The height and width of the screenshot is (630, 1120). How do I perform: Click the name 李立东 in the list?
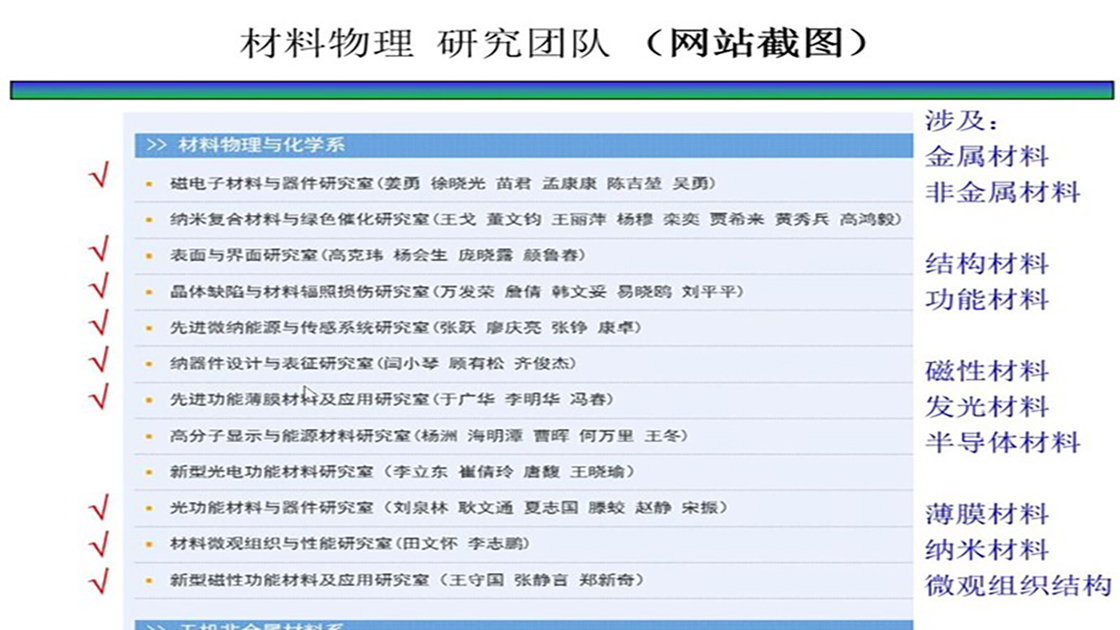click(x=421, y=471)
